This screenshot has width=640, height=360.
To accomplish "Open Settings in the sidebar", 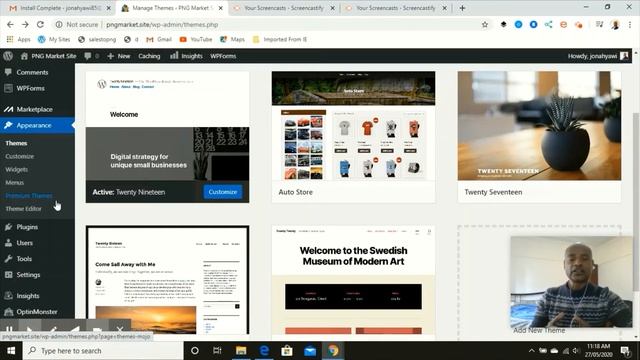I will pyautogui.click(x=28, y=275).
